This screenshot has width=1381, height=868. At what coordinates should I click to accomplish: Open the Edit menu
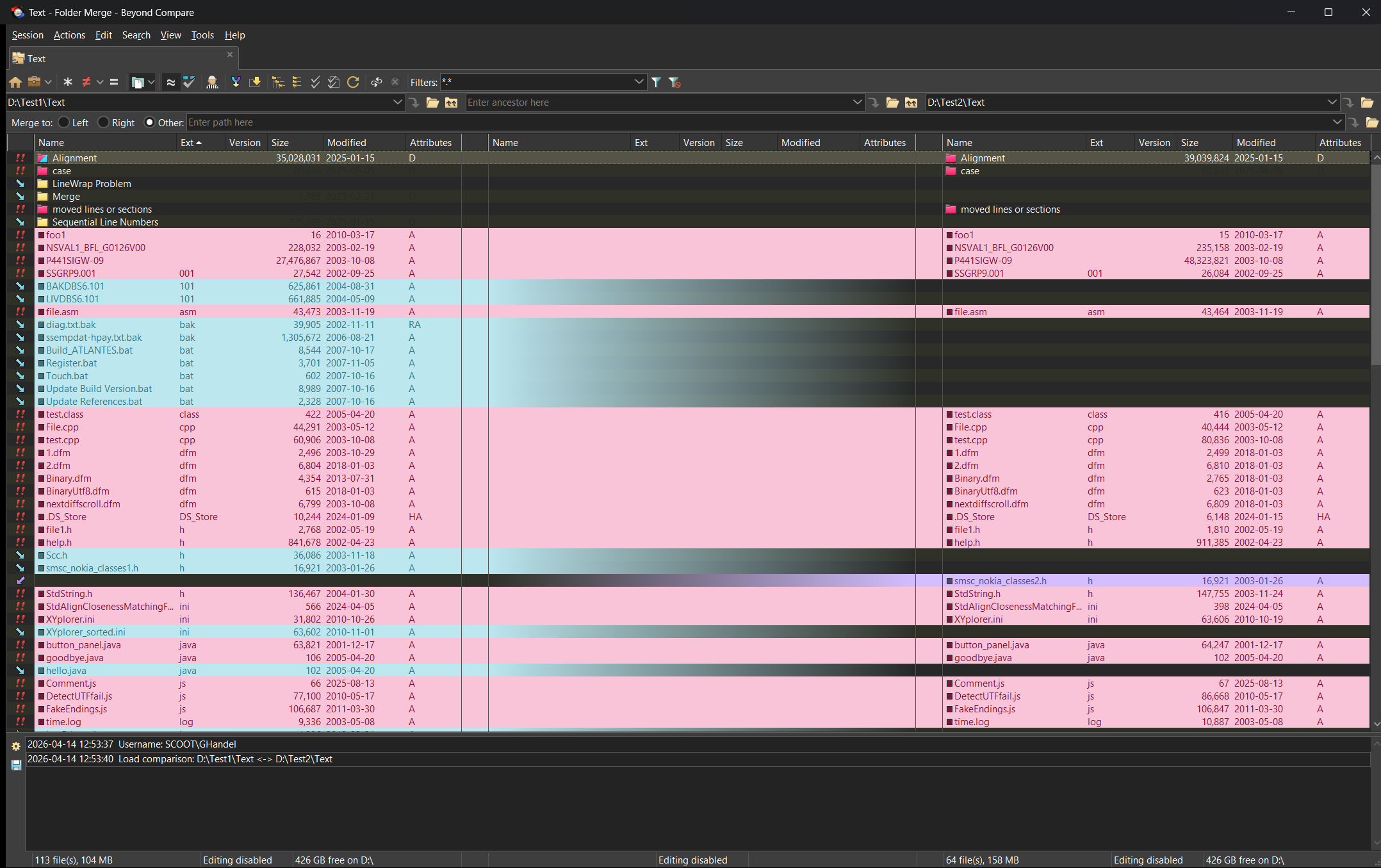pos(103,35)
